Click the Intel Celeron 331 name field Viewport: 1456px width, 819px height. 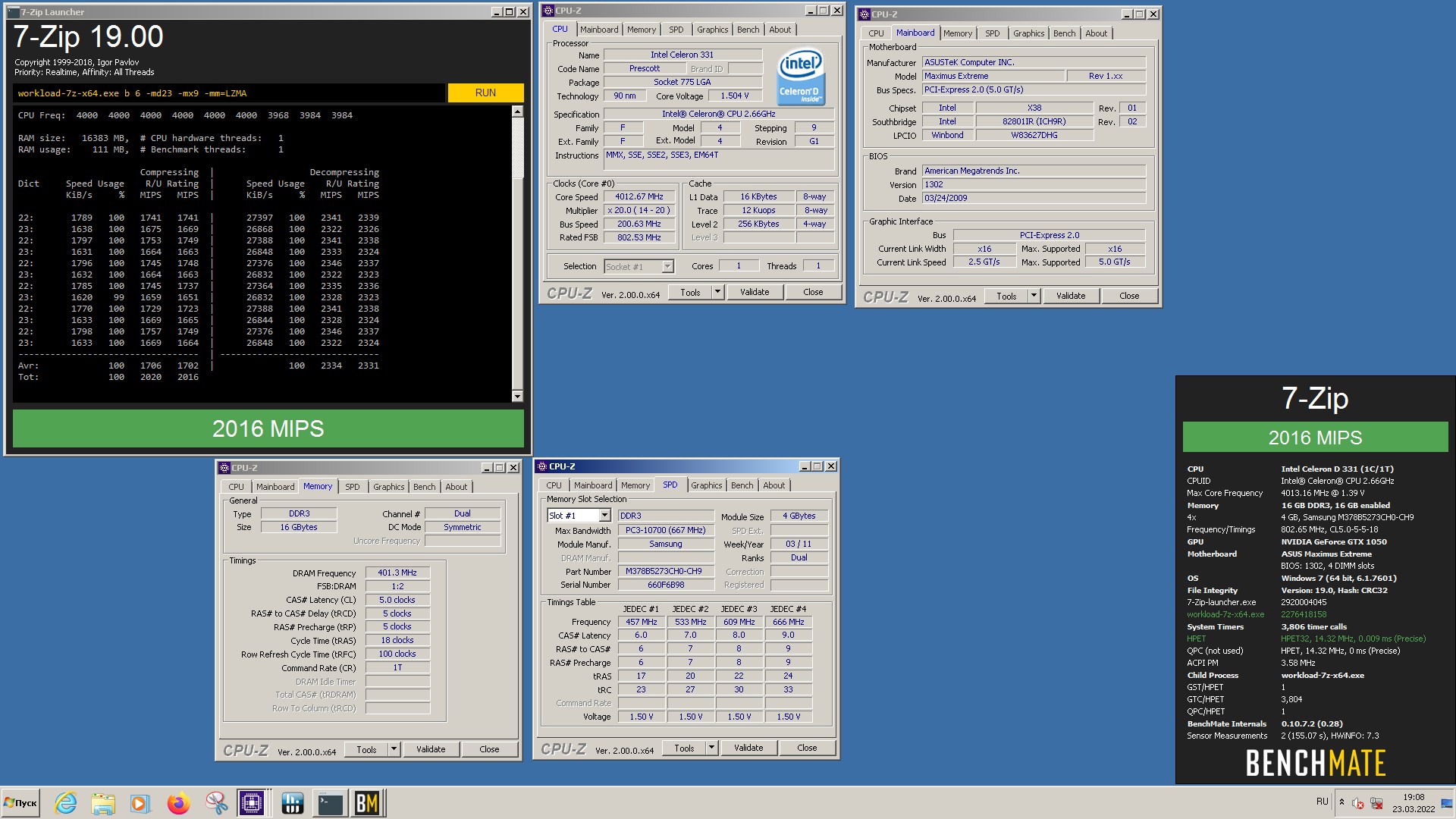682,55
